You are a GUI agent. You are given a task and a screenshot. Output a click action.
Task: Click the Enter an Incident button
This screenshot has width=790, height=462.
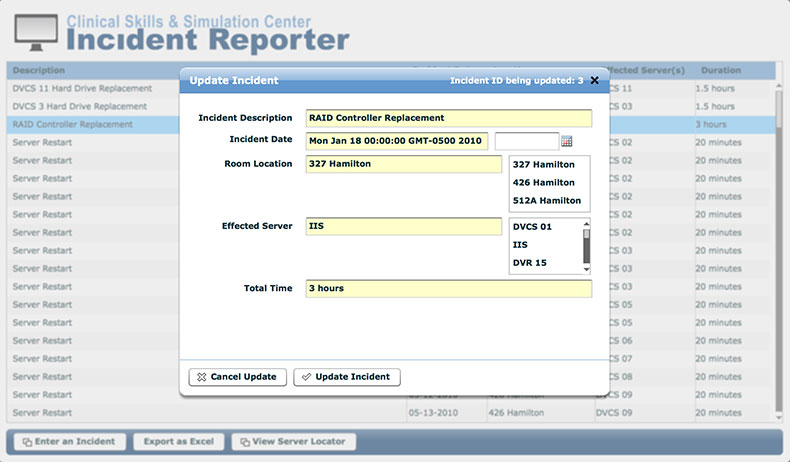70,442
